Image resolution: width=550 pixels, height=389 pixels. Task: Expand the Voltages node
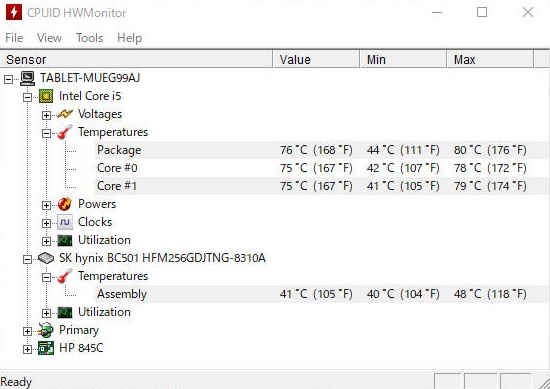(46, 115)
